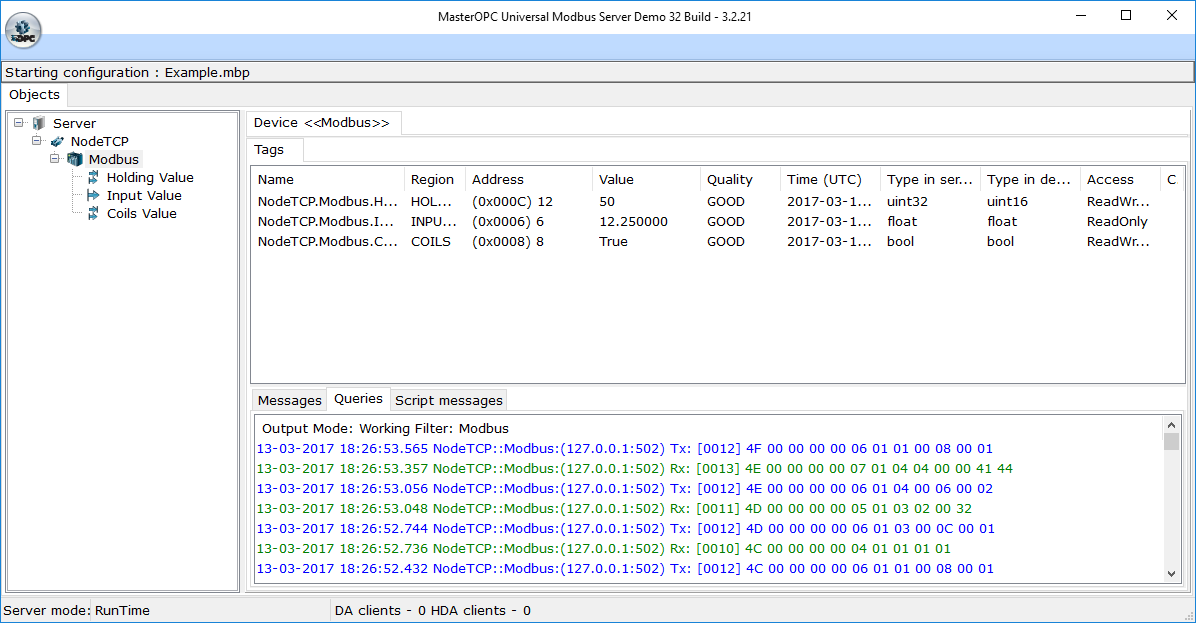Click the Server node icon in tree
Screen dimensions: 1196x623
[39, 123]
